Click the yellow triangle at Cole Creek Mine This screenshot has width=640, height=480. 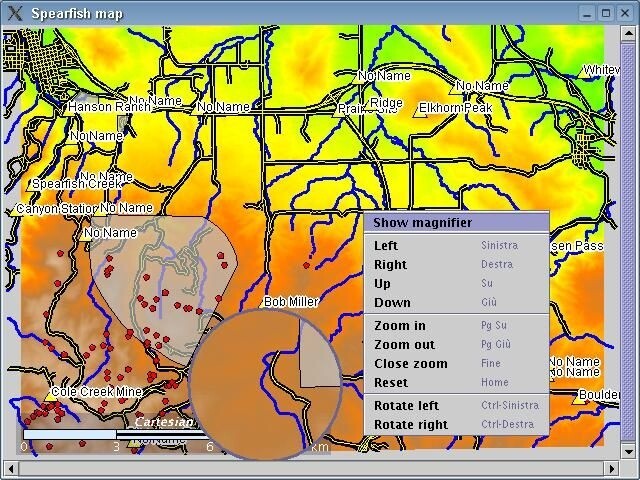[x=51, y=395]
